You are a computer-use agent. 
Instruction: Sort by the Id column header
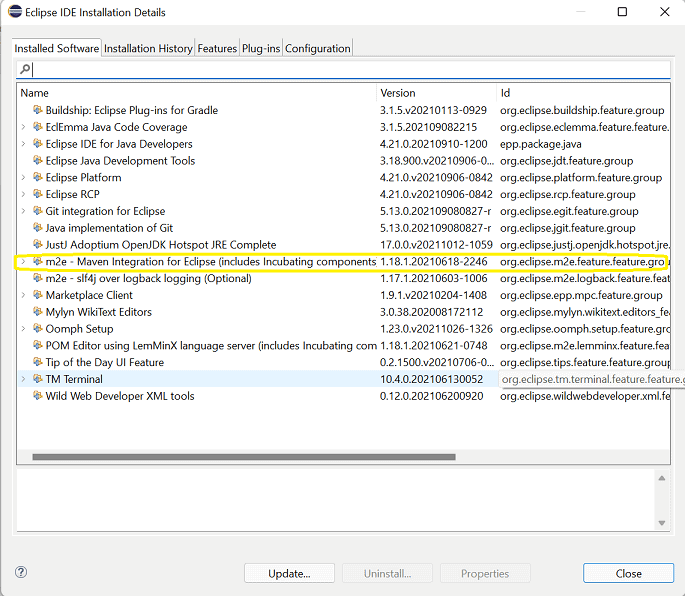point(583,93)
